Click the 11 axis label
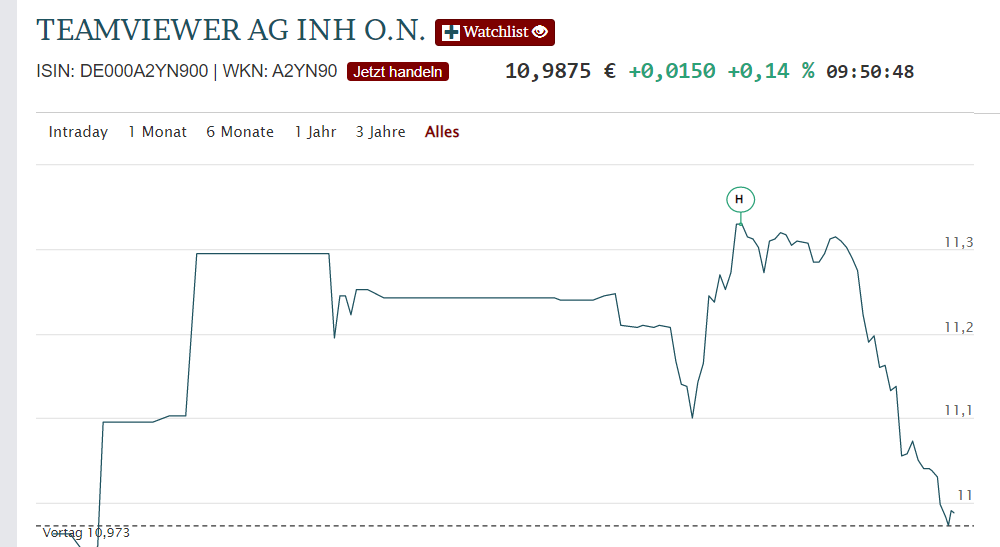Viewport: 1000px width, 547px height. point(965,495)
